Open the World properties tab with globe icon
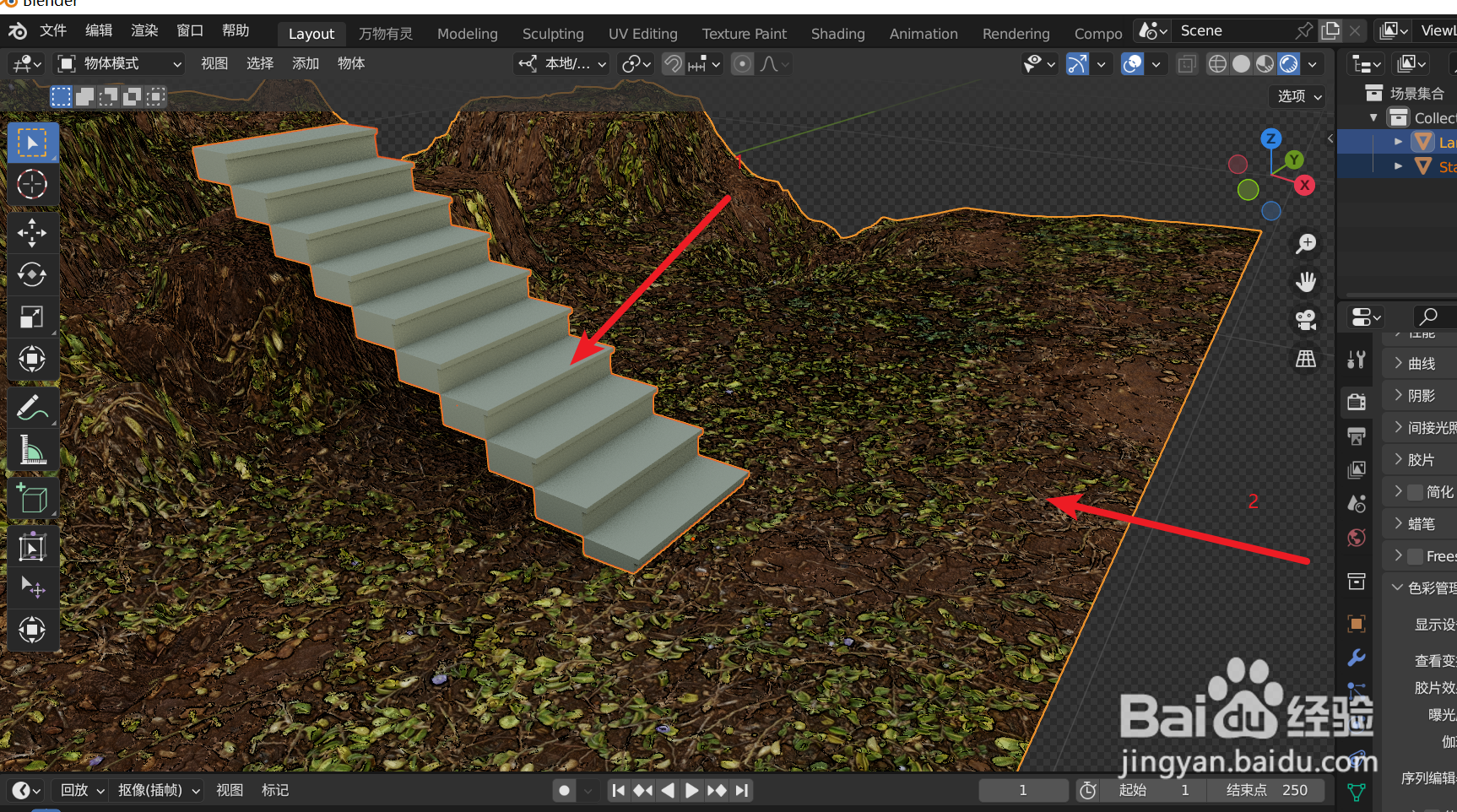Screen dimensions: 1457x812 point(1356,537)
